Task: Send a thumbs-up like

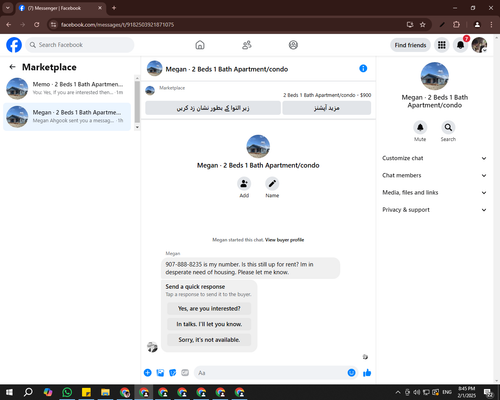Action: (367, 373)
